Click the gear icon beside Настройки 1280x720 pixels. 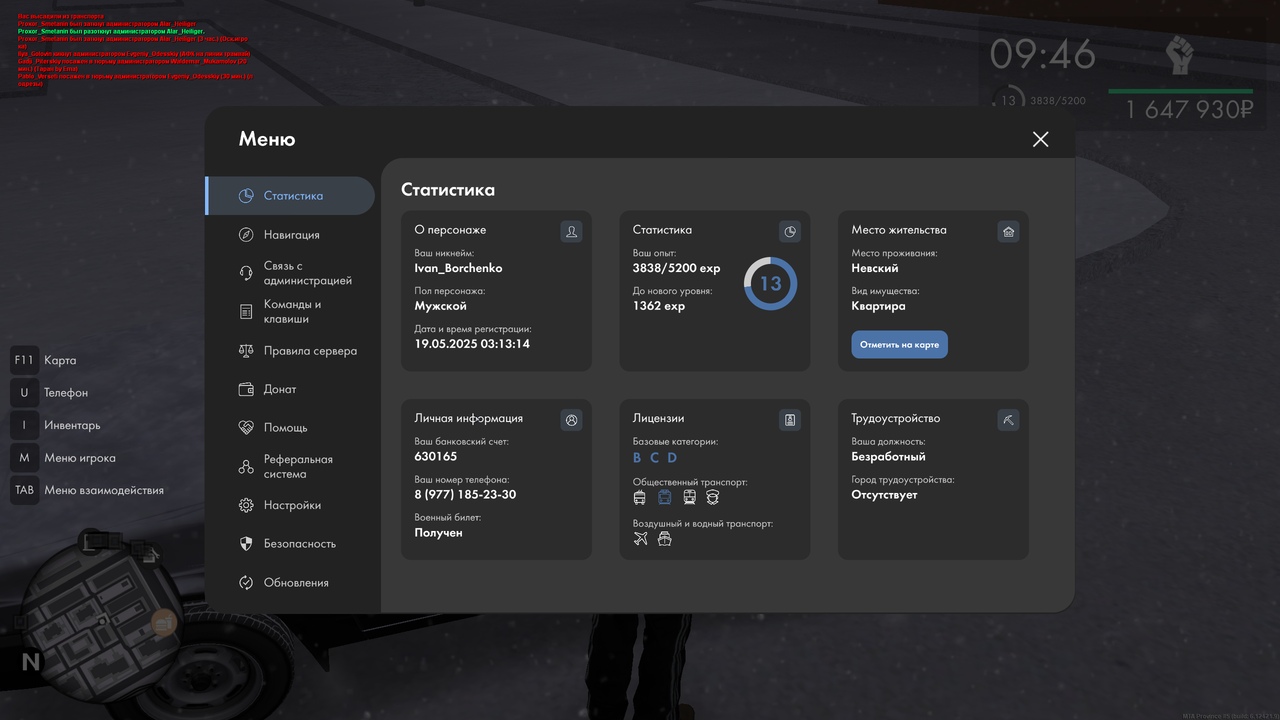coord(246,506)
